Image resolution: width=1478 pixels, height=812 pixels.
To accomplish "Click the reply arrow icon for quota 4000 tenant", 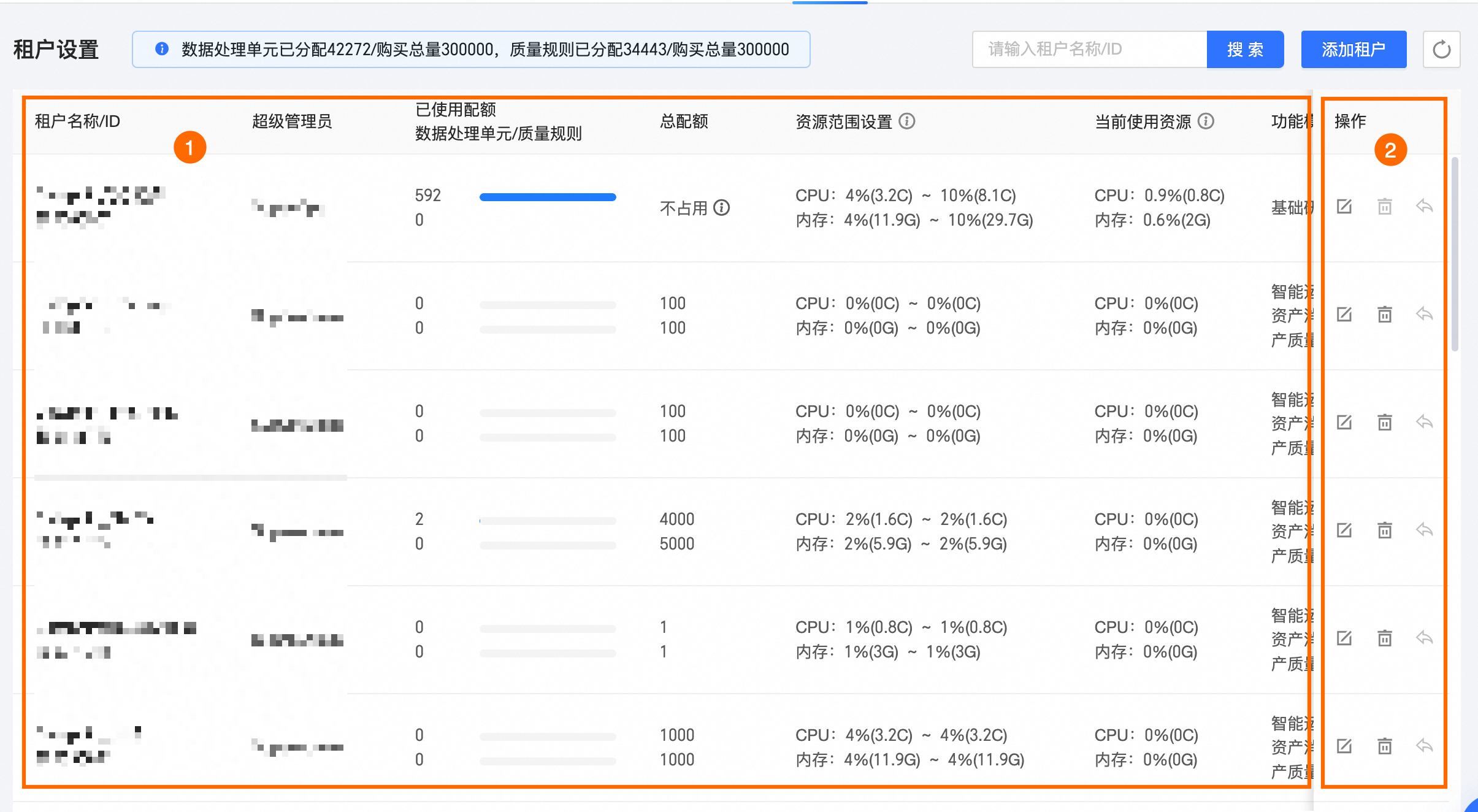I will (x=1424, y=530).
